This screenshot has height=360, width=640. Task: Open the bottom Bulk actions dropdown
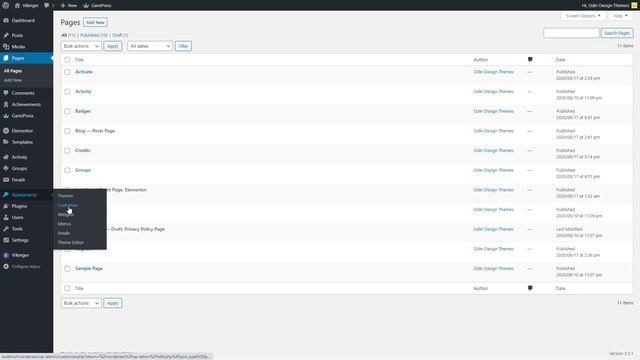[81, 303]
